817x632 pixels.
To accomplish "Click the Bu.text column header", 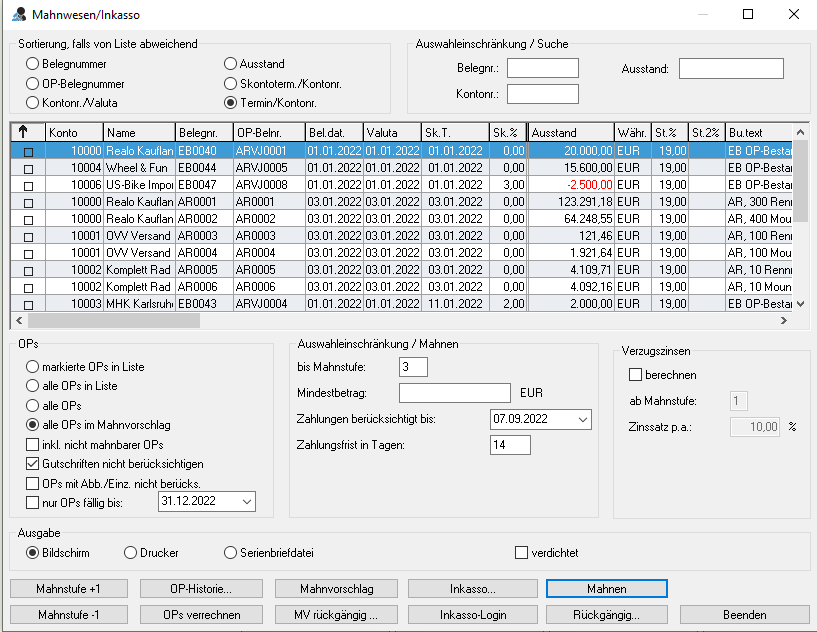I will coord(759,132).
